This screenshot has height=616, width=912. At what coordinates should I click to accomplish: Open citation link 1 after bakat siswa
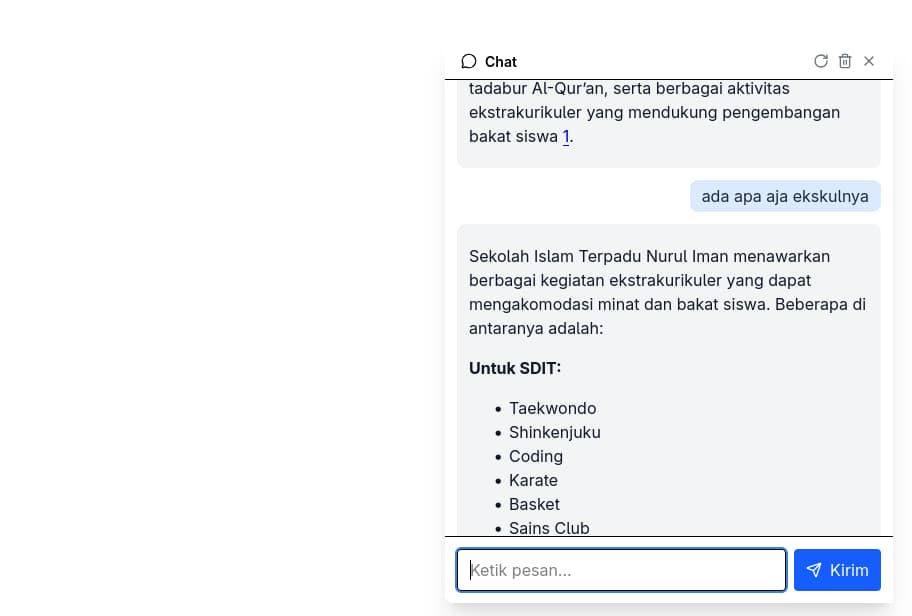point(566,136)
